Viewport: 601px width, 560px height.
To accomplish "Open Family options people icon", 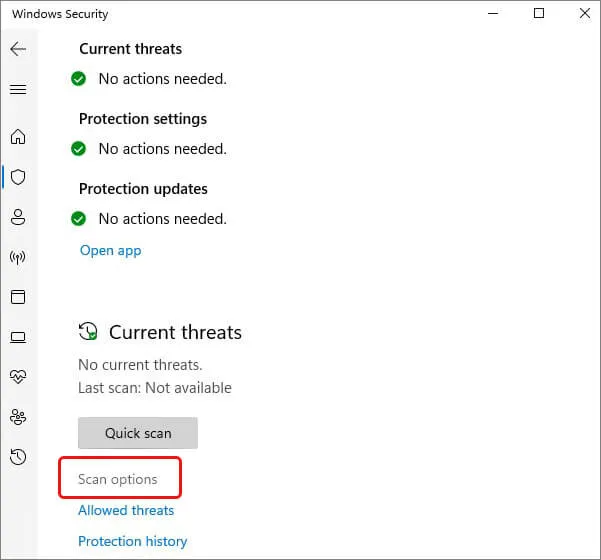I will (x=18, y=417).
